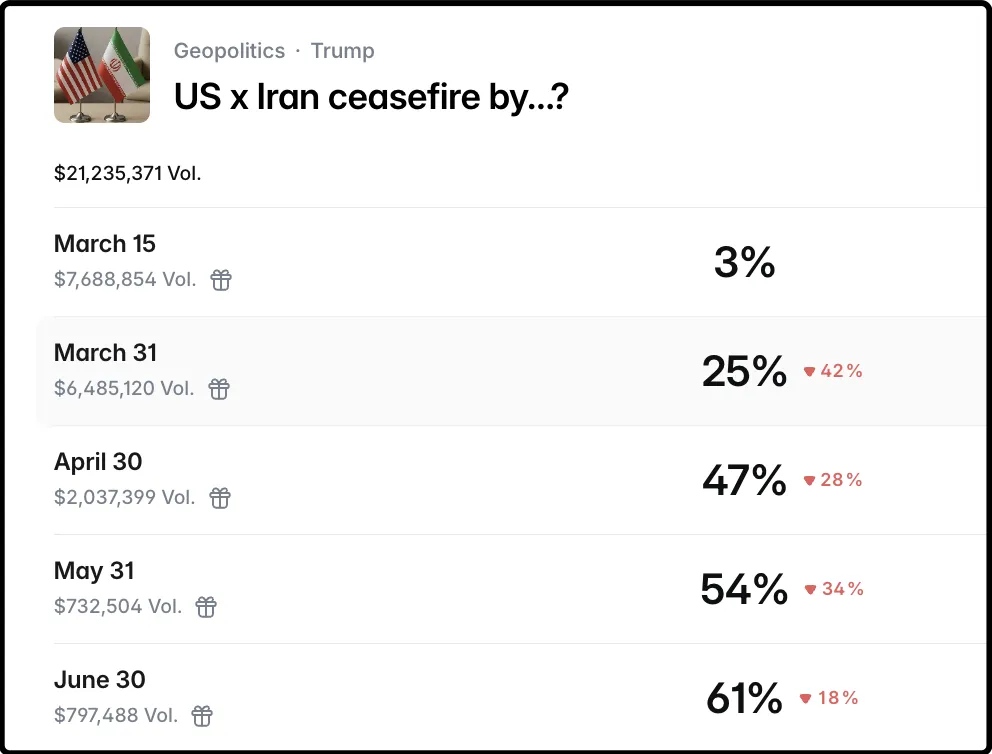Select the June 30 outcome label
The height and width of the screenshot is (754, 992).
click(99, 680)
